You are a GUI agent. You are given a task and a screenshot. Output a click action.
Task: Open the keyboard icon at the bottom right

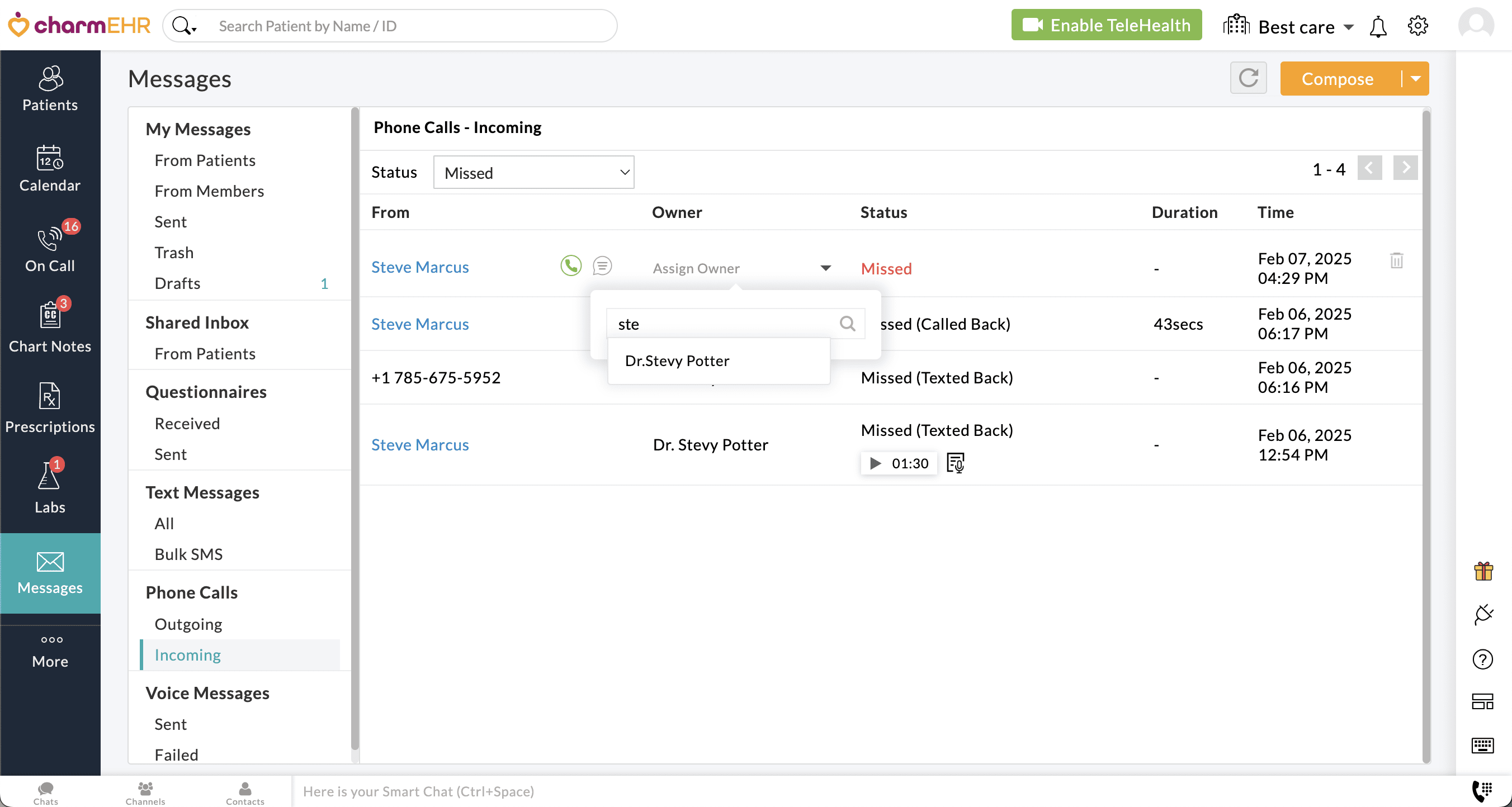1483,746
